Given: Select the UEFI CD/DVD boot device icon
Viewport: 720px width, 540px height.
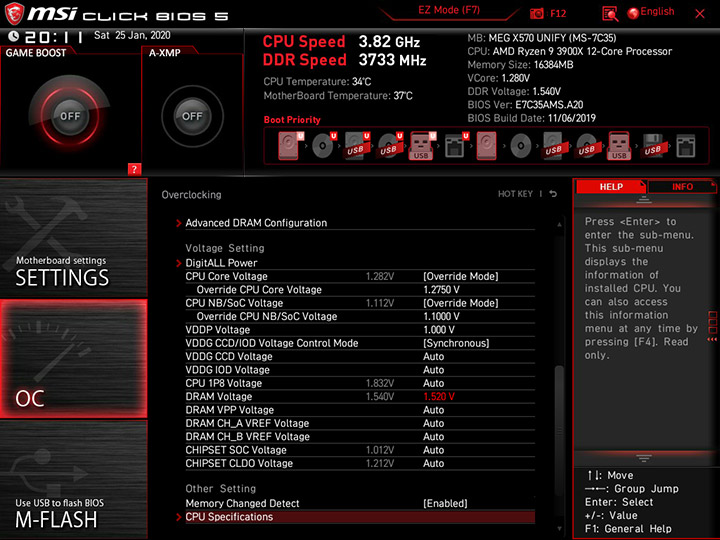Looking at the screenshot, I should click(x=324, y=146).
